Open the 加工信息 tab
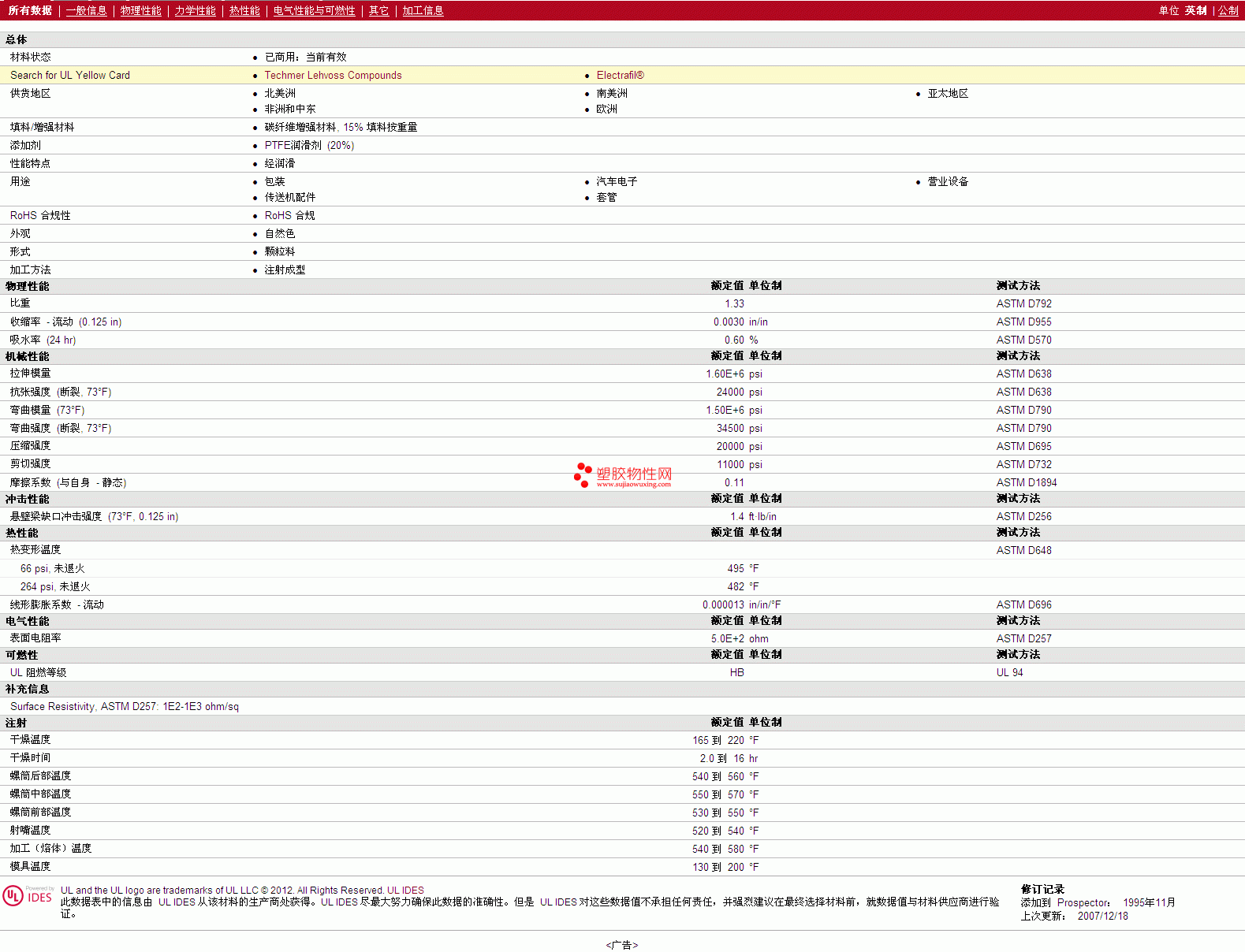The width and height of the screenshot is (1245, 952). click(423, 11)
